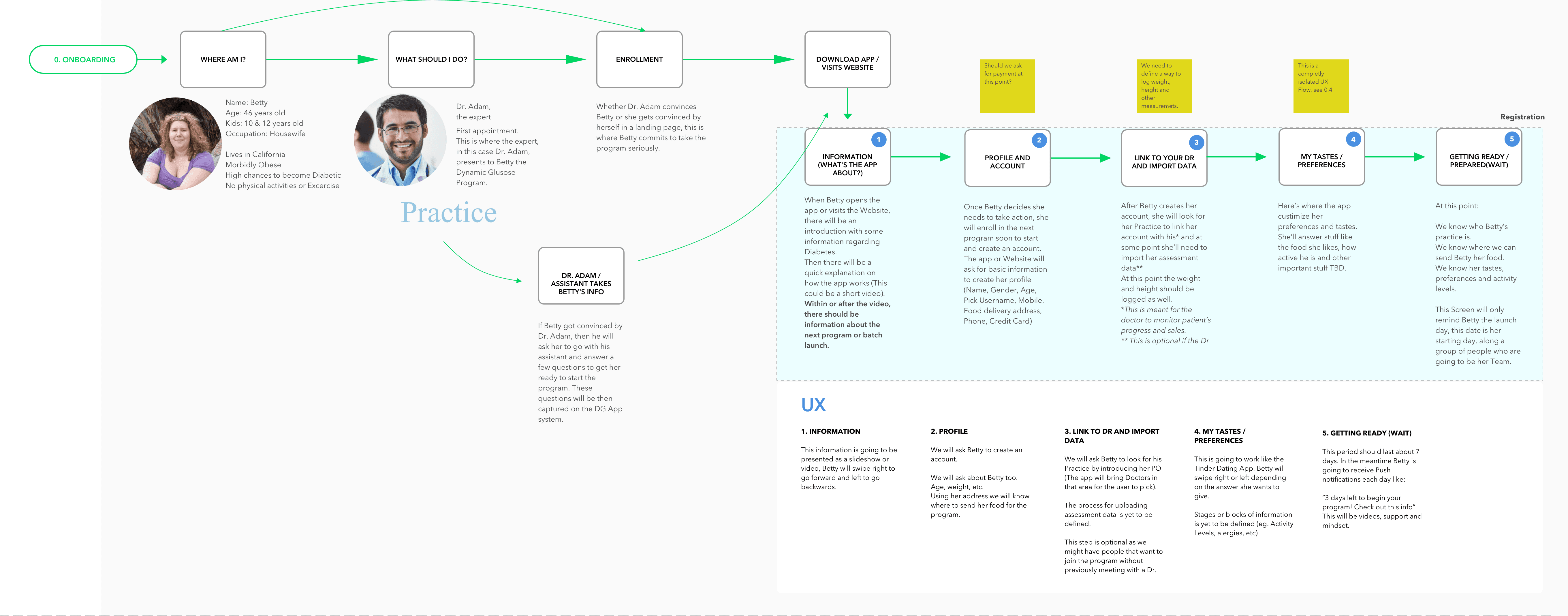Click the Practice title text

pos(449,212)
